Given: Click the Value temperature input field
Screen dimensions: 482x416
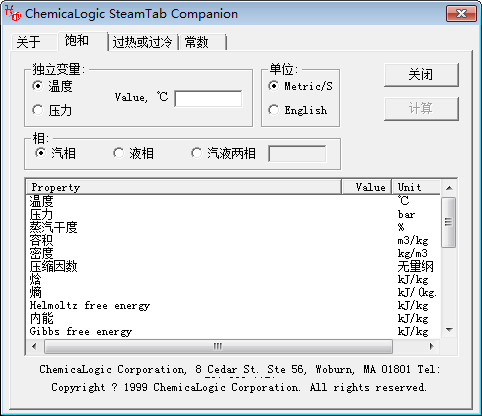Looking at the screenshot, I should point(208,99).
